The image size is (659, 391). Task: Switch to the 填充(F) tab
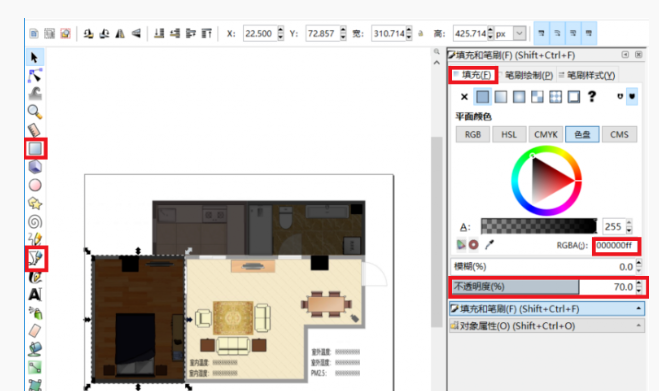click(473, 75)
